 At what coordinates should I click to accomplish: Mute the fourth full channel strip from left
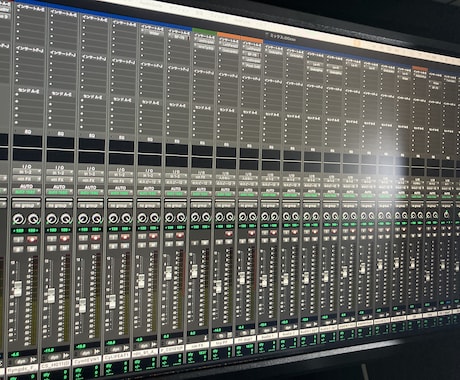(125, 246)
